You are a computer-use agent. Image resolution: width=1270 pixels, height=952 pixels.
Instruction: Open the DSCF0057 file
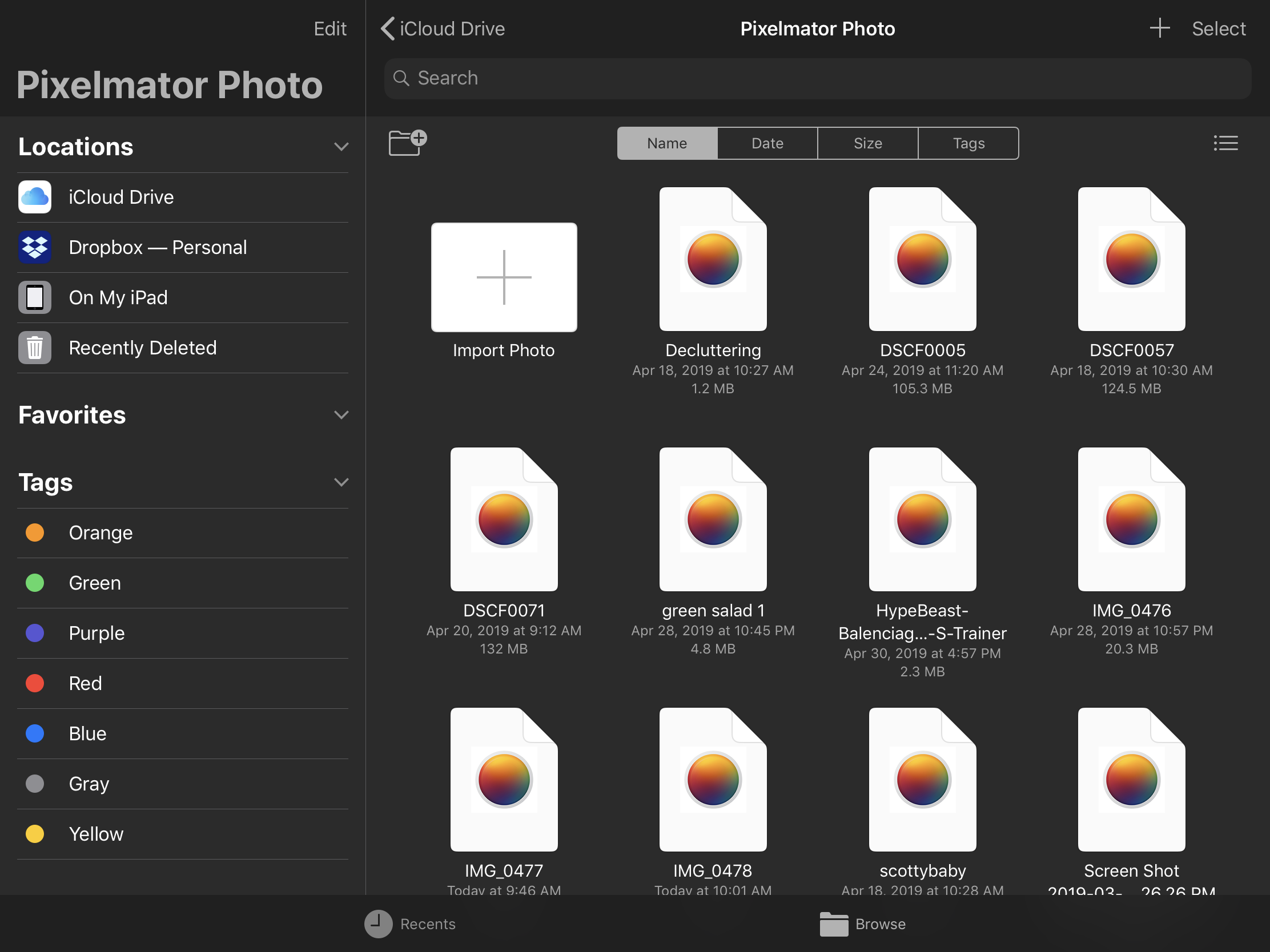(x=1131, y=259)
